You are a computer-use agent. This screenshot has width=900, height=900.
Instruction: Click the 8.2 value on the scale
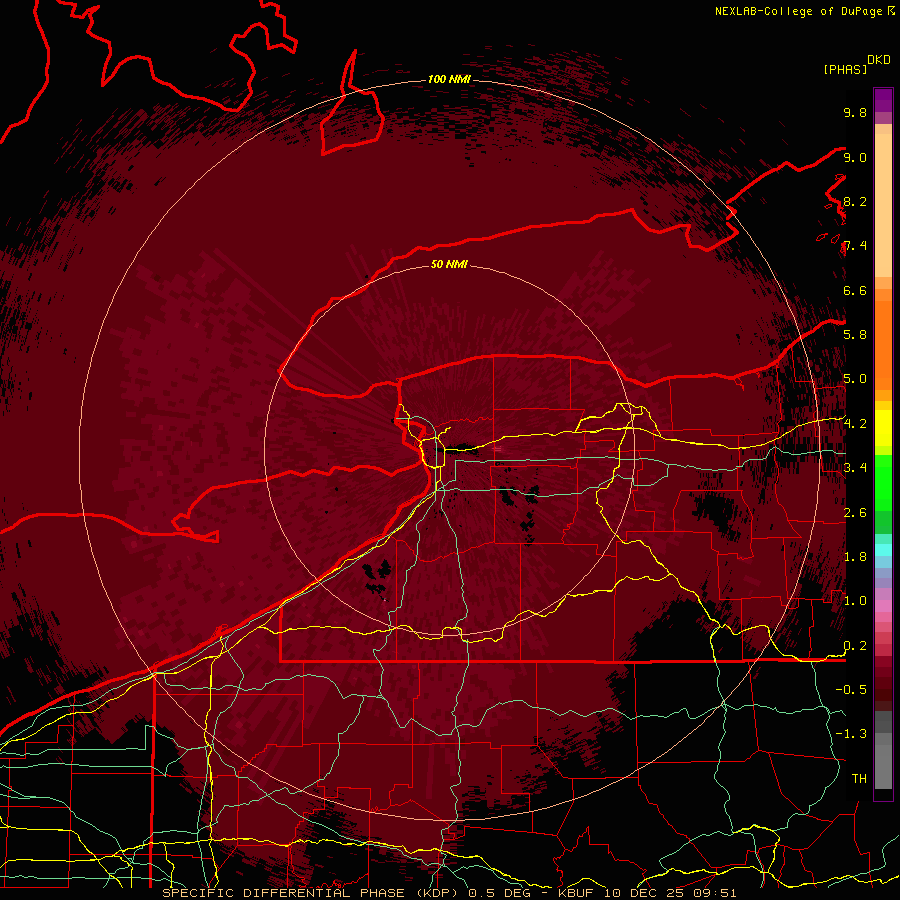point(855,201)
